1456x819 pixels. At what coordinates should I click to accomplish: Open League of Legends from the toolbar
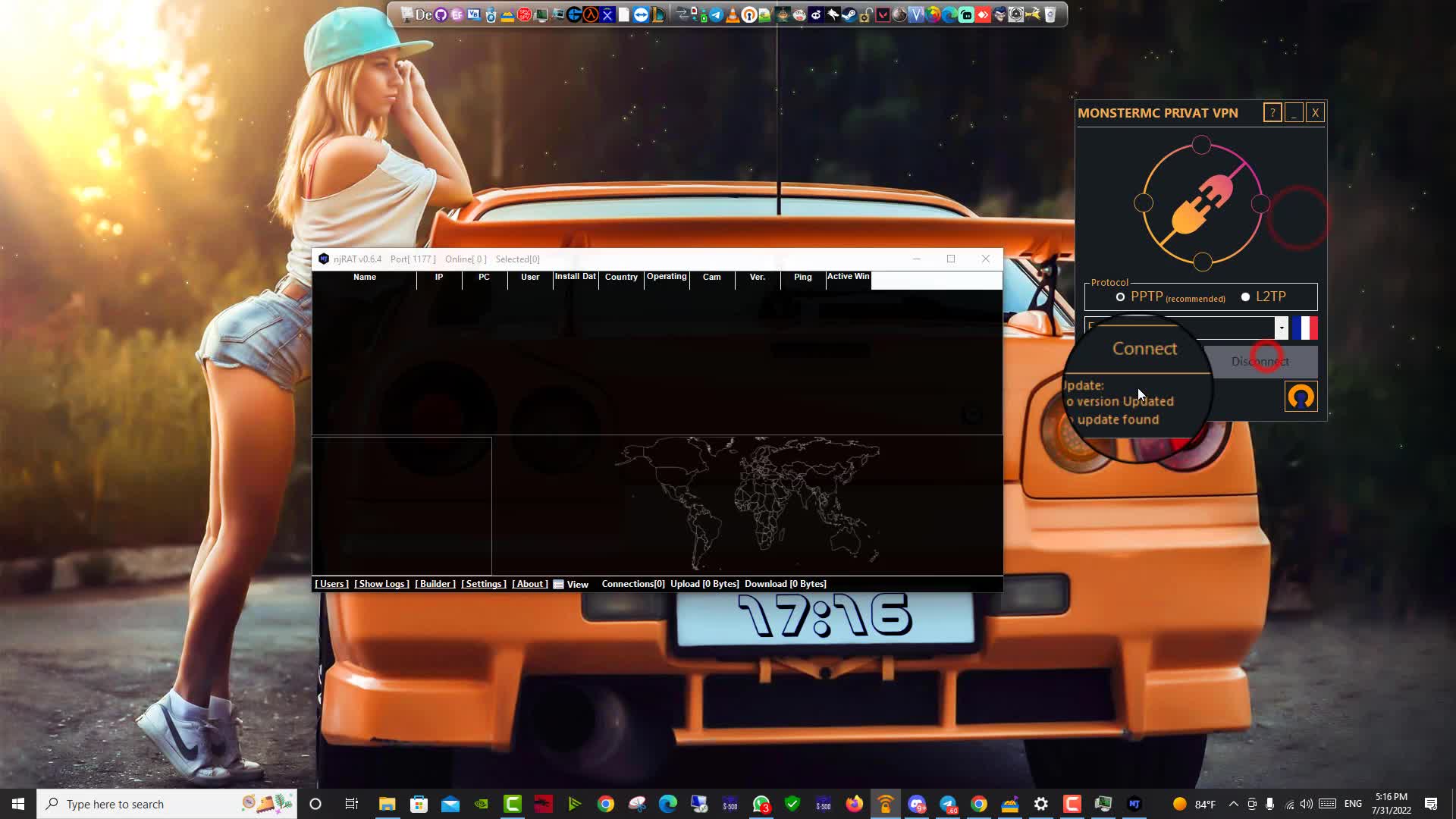pyautogui.click(x=658, y=15)
